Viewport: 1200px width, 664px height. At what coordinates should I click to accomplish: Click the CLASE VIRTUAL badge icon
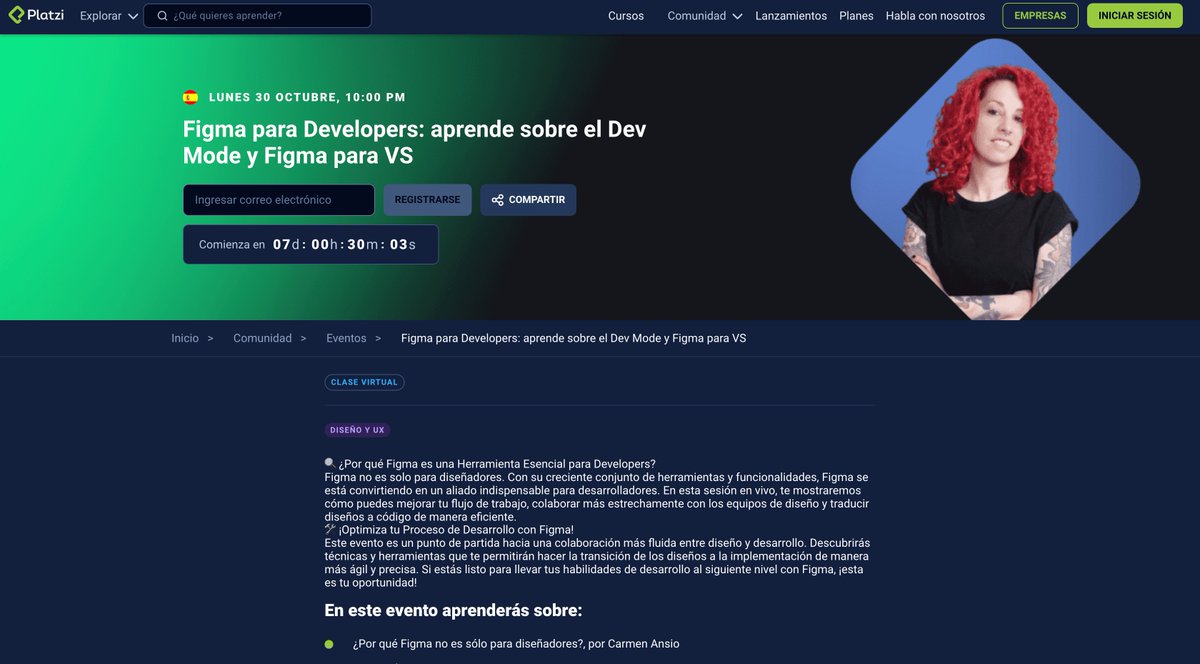tap(364, 382)
